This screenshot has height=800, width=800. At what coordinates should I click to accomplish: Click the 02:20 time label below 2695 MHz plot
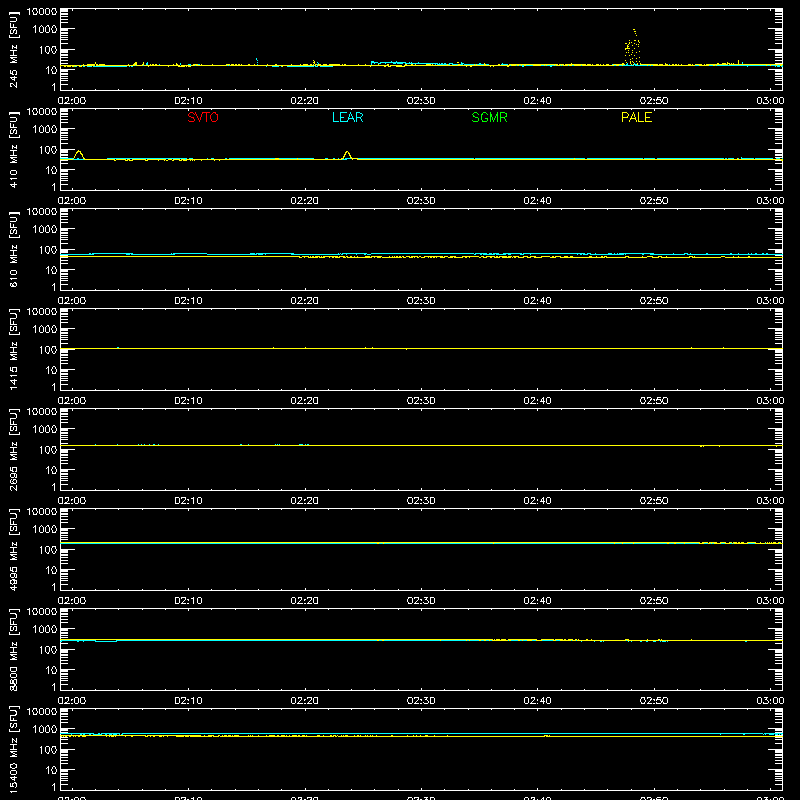pyautogui.click(x=305, y=501)
